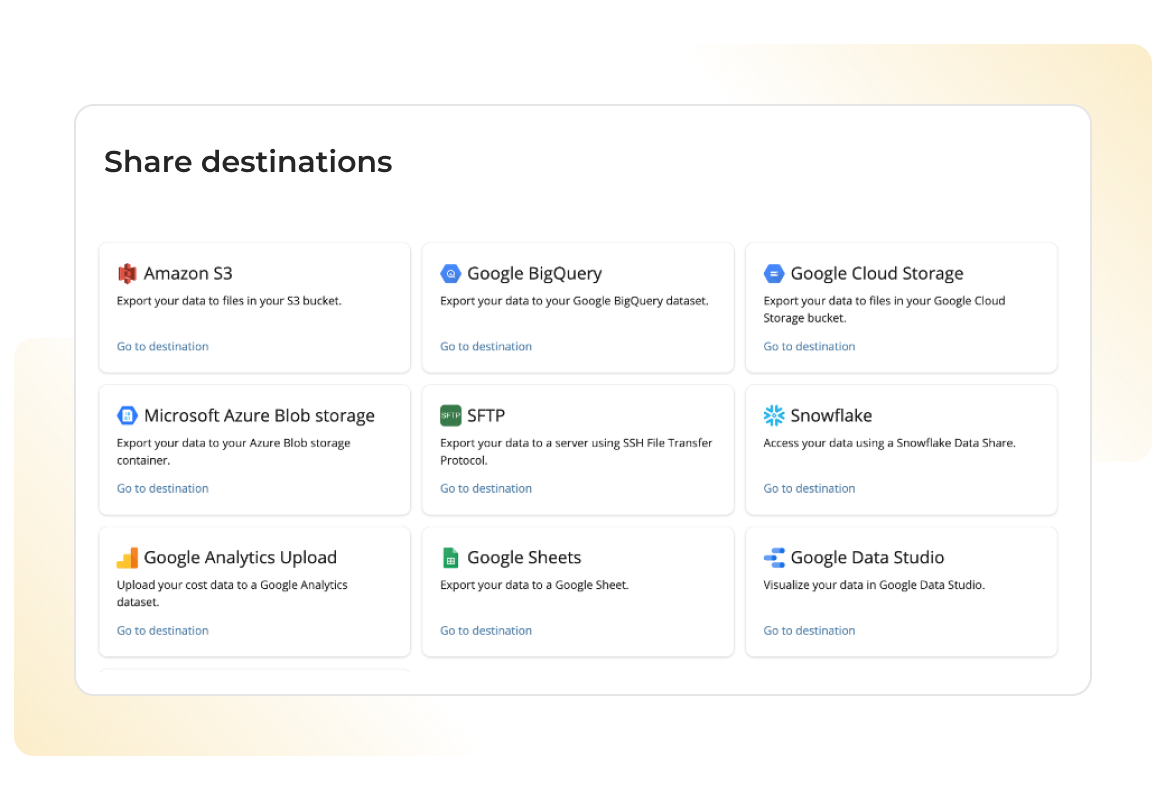Image resolution: width=1168 pixels, height=800 pixels.
Task: Follow Go to destination for Google Analytics Upload
Action: click(162, 631)
